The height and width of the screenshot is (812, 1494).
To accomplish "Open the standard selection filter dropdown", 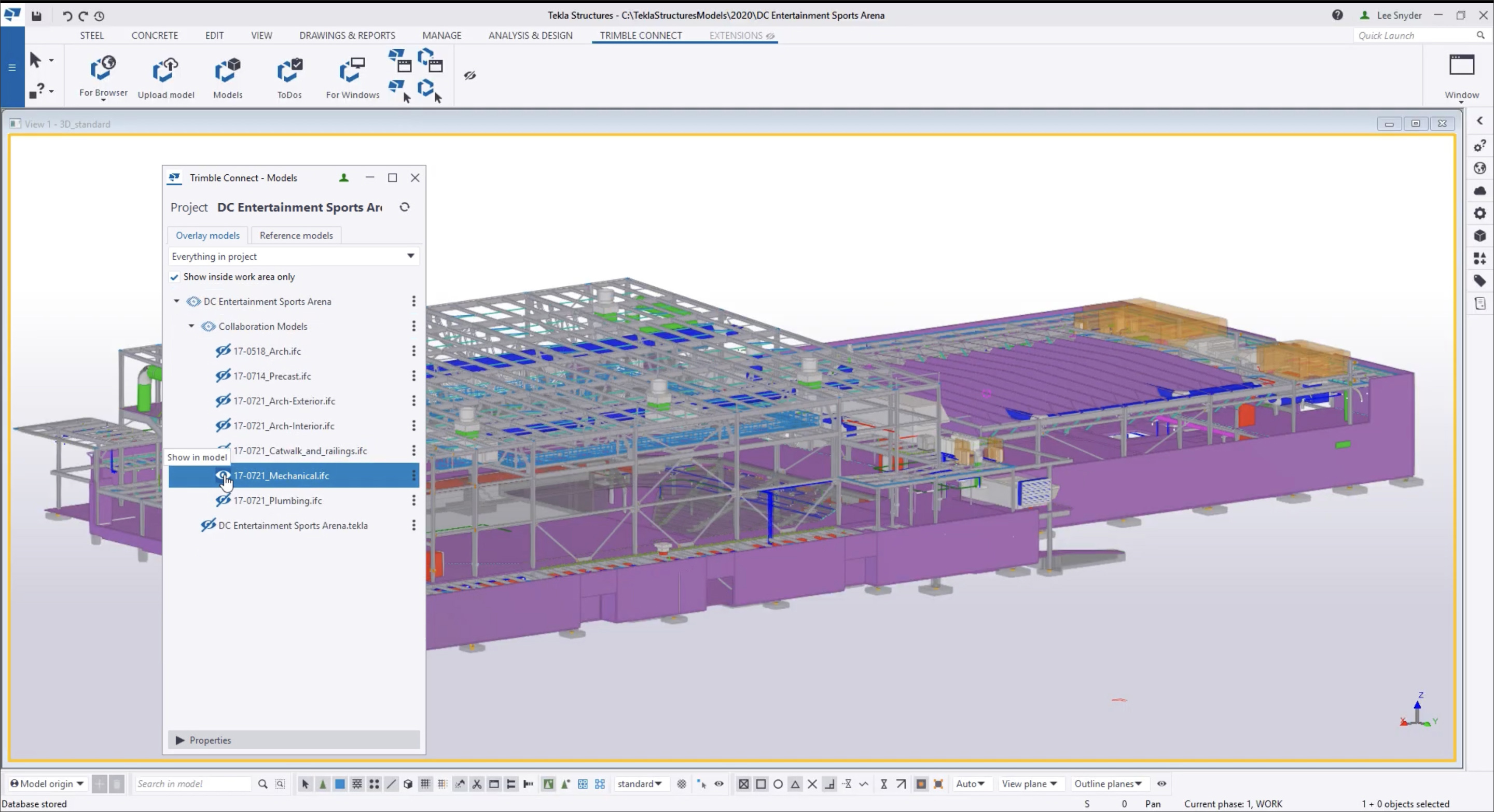I will 640,783.
